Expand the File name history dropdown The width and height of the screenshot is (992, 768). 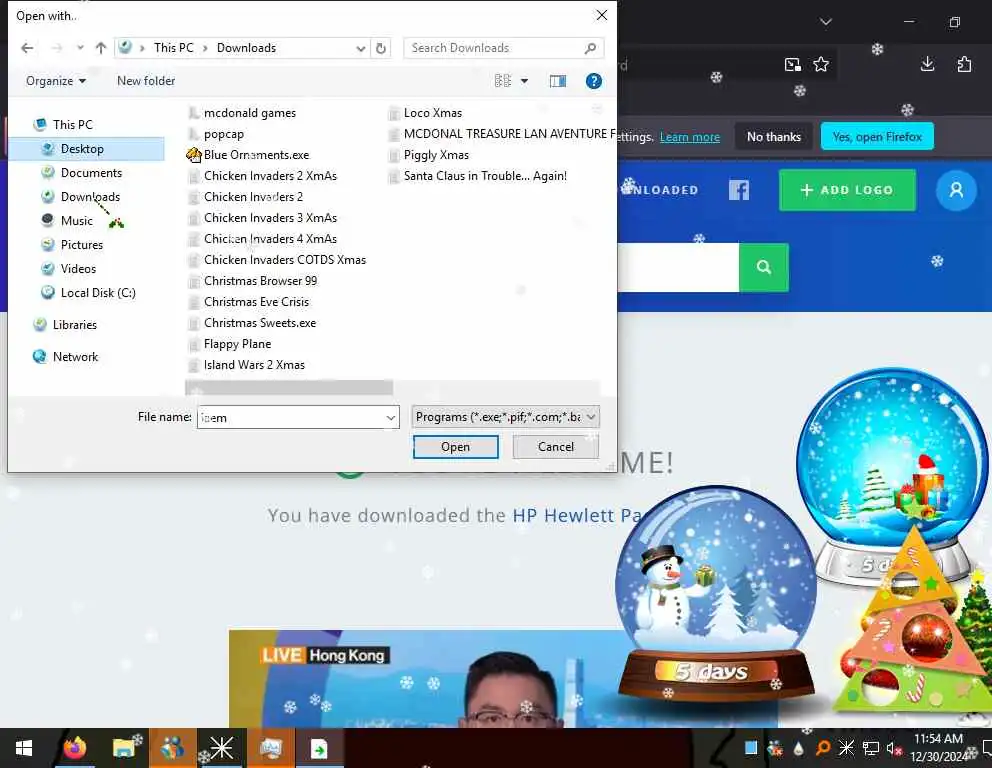391,418
